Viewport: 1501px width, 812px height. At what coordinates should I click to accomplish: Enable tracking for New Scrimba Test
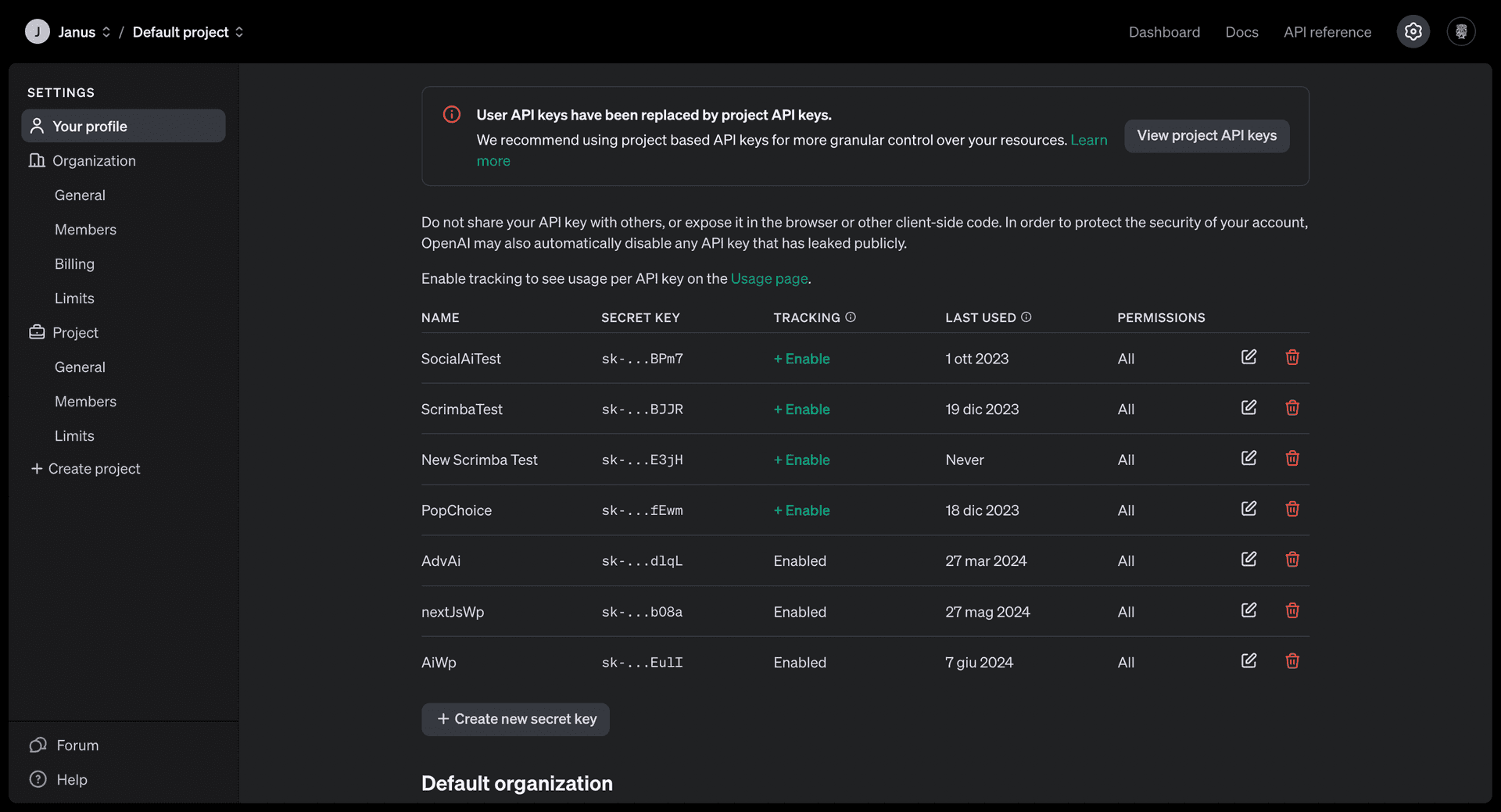point(801,460)
